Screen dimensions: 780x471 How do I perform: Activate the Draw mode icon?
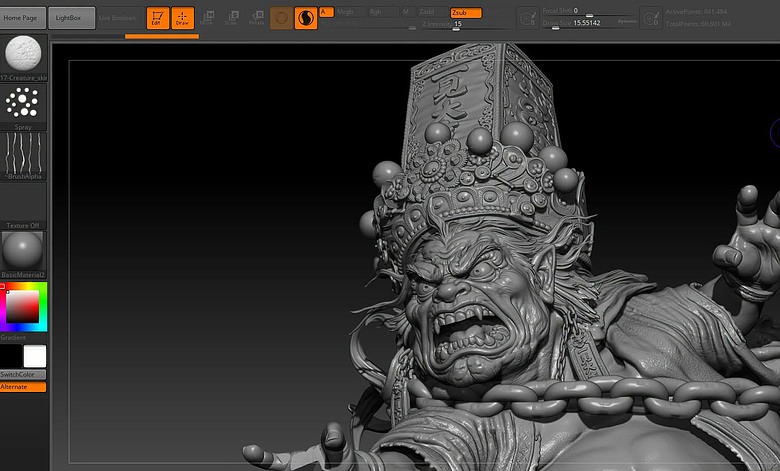pos(183,18)
